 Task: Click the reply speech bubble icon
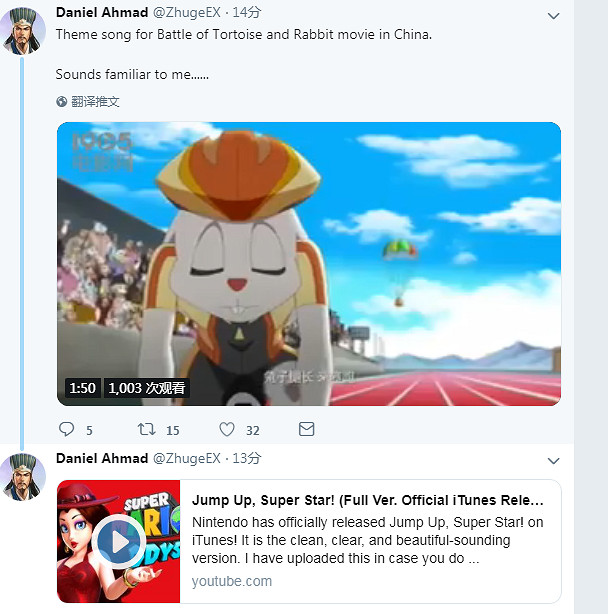[x=66, y=429]
